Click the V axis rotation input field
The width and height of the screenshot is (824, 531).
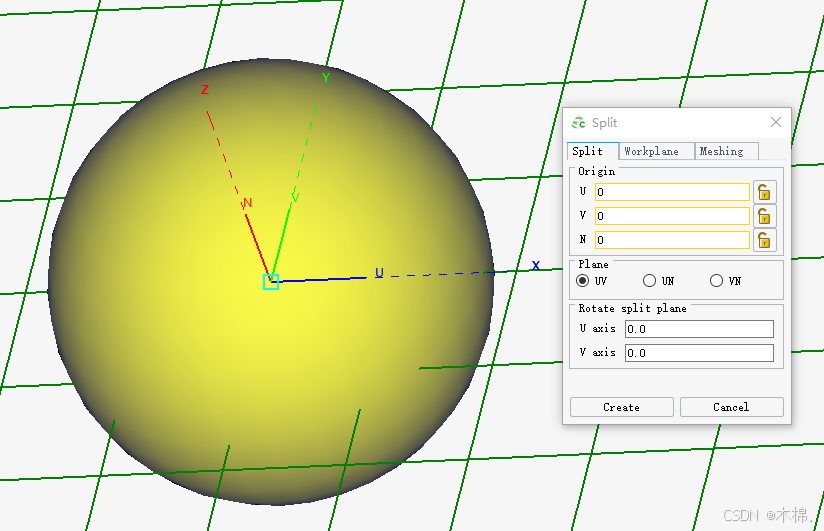[x=699, y=353]
